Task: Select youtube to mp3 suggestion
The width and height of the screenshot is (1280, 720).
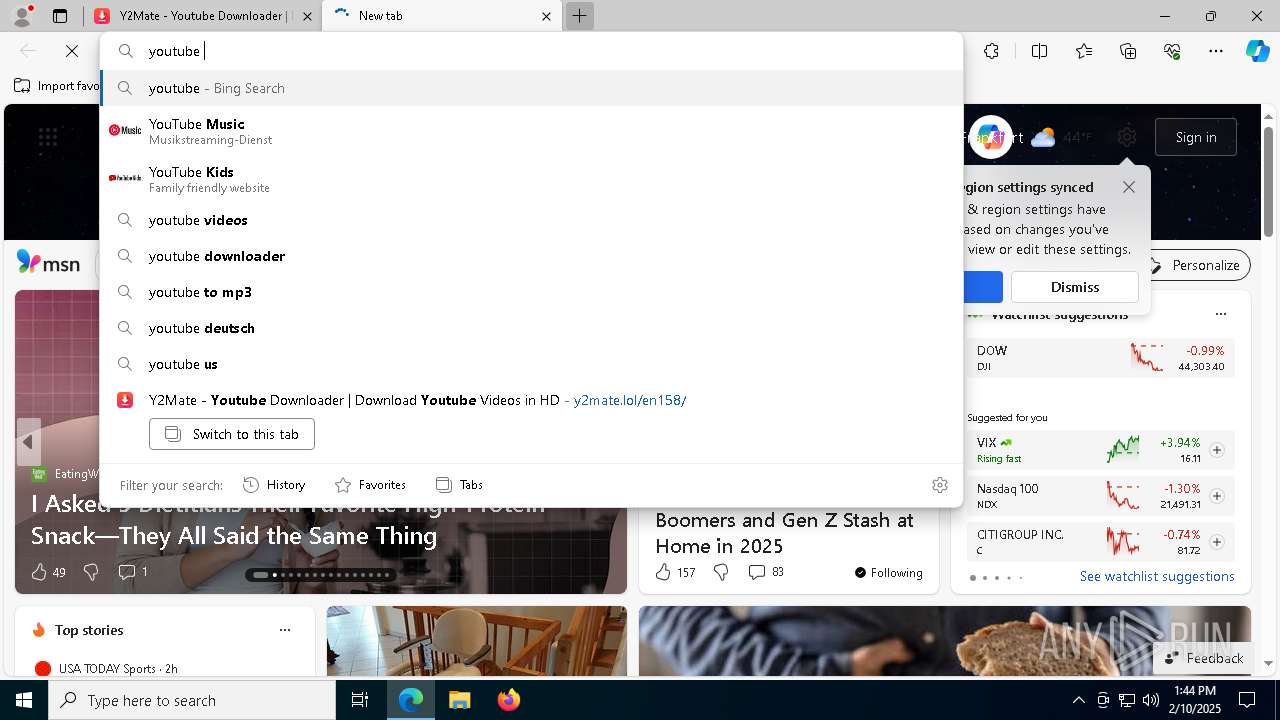Action: 531,292
